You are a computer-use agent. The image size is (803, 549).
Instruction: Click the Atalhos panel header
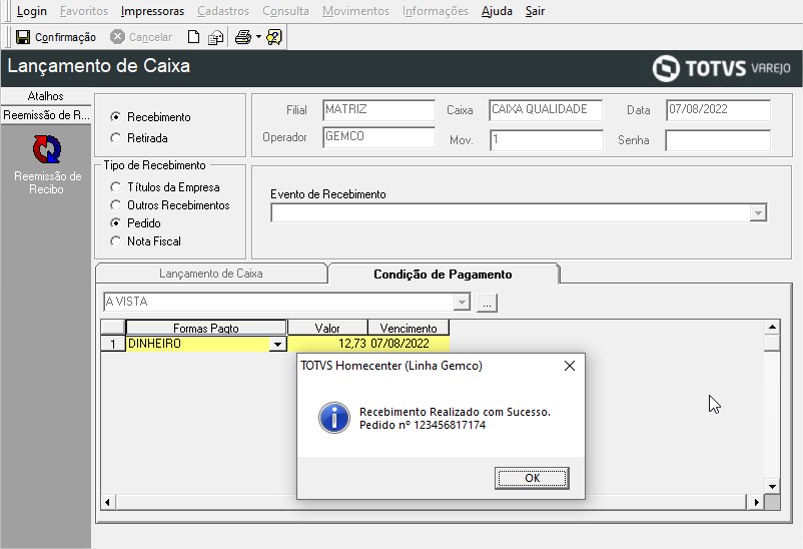coord(46,96)
